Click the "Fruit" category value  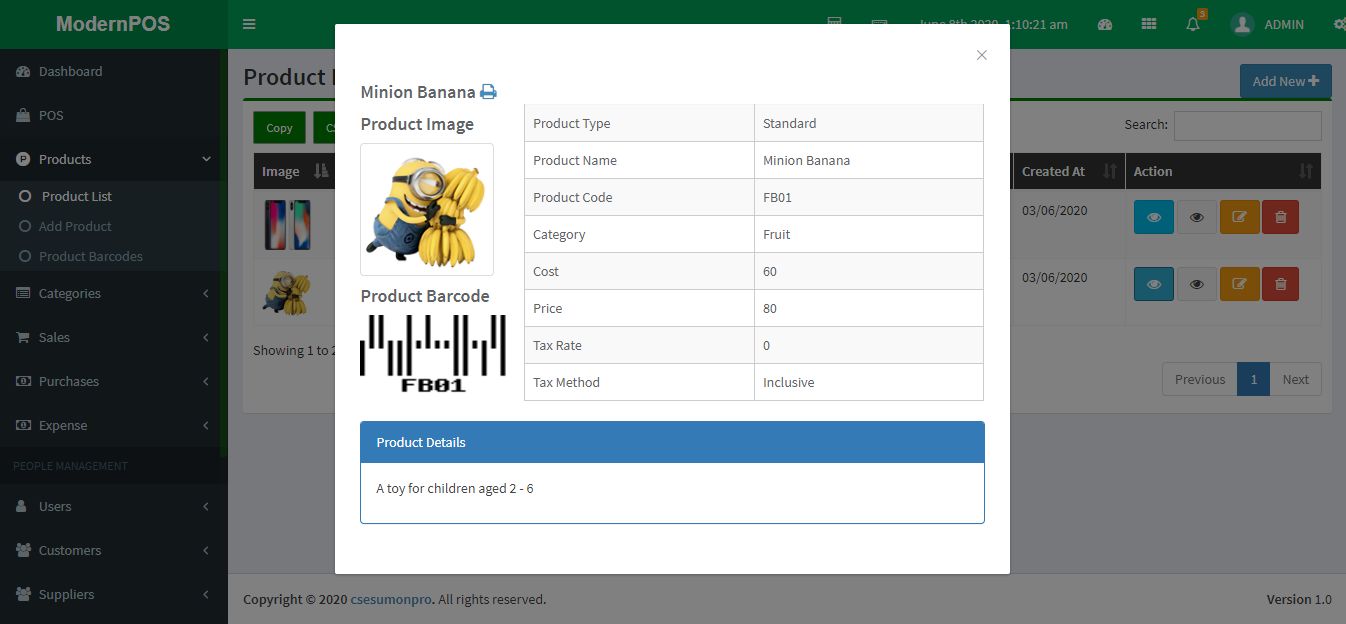[x=776, y=235]
